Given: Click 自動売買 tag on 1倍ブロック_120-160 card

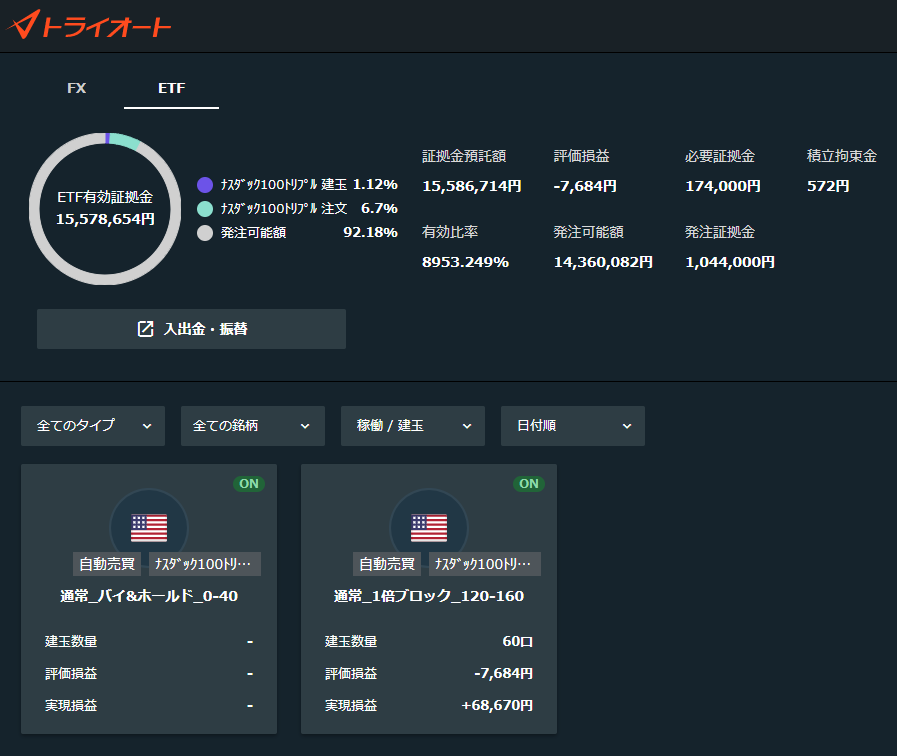Looking at the screenshot, I should (x=387, y=564).
